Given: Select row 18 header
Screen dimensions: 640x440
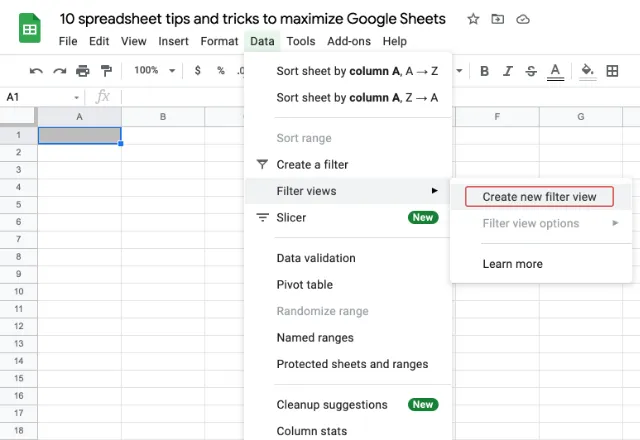Looking at the screenshot, I should coord(18,431).
